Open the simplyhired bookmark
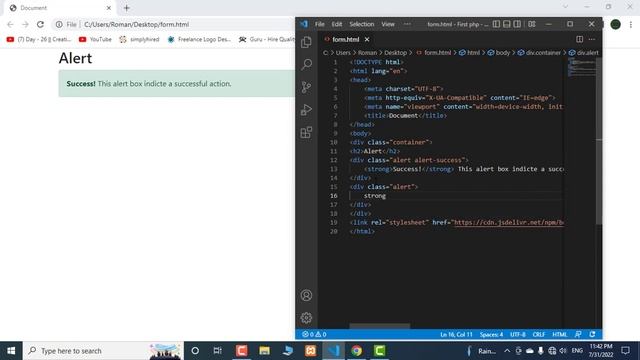Screen dimensions: 640x360 [x=140, y=39]
